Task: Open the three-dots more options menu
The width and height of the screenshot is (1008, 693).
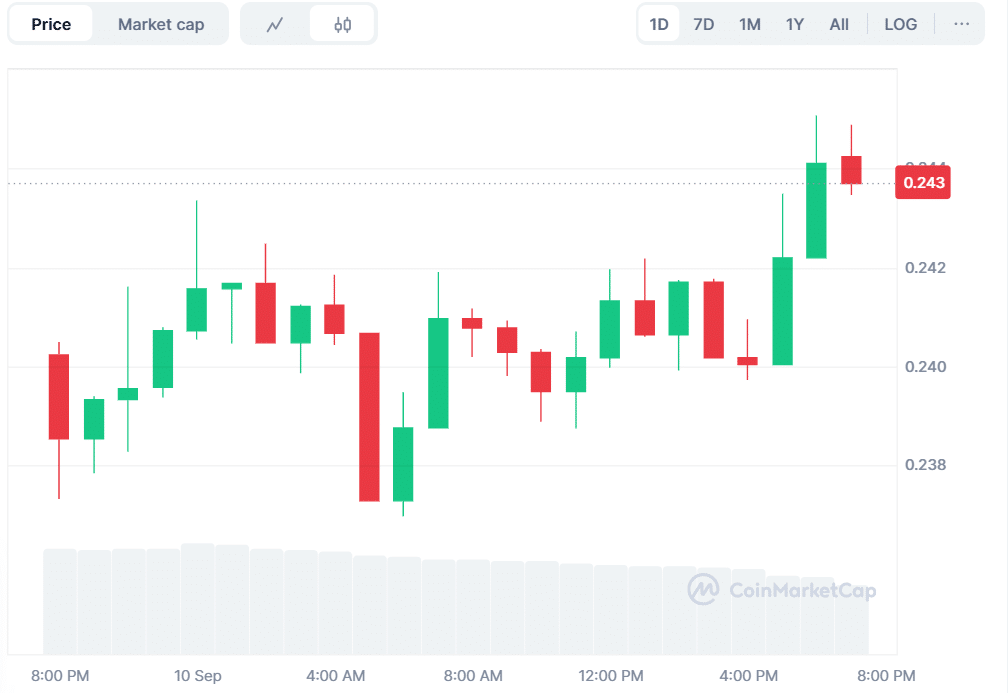Action: click(961, 24)
